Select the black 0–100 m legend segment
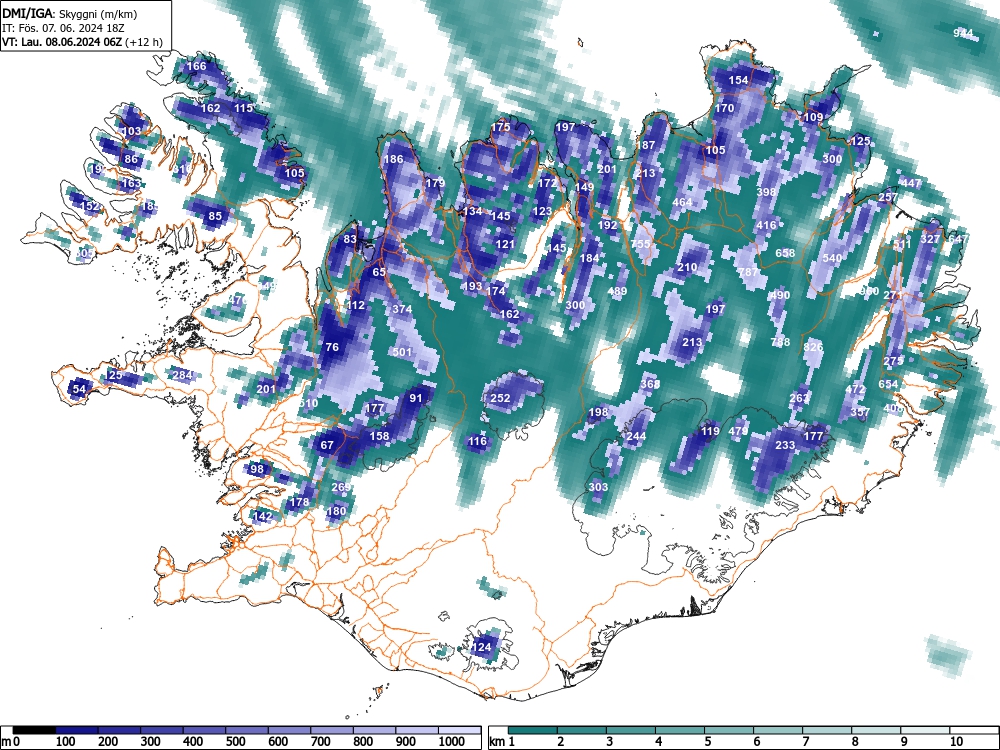The width and height of the screenshot is (1000, 750). coord(34,730)
